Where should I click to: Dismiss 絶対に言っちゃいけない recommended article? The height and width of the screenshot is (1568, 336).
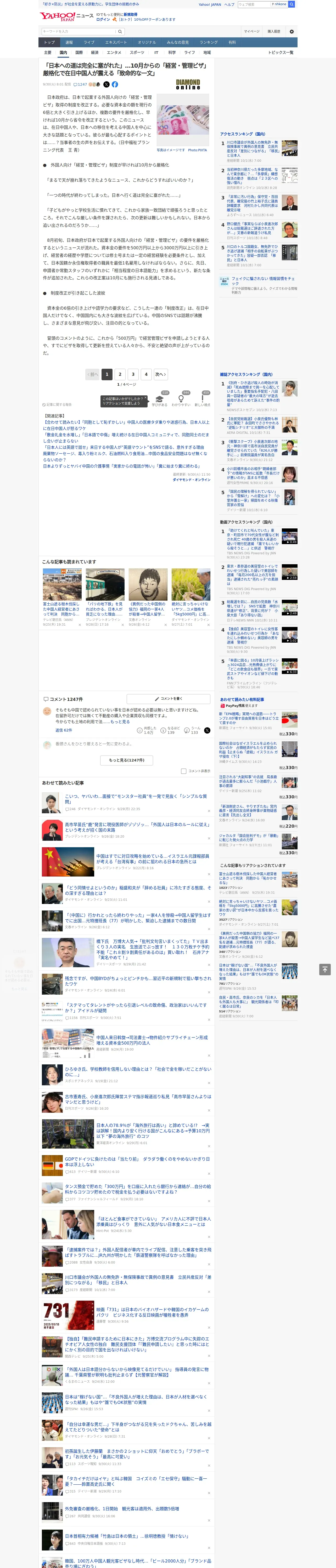(209, 625)
